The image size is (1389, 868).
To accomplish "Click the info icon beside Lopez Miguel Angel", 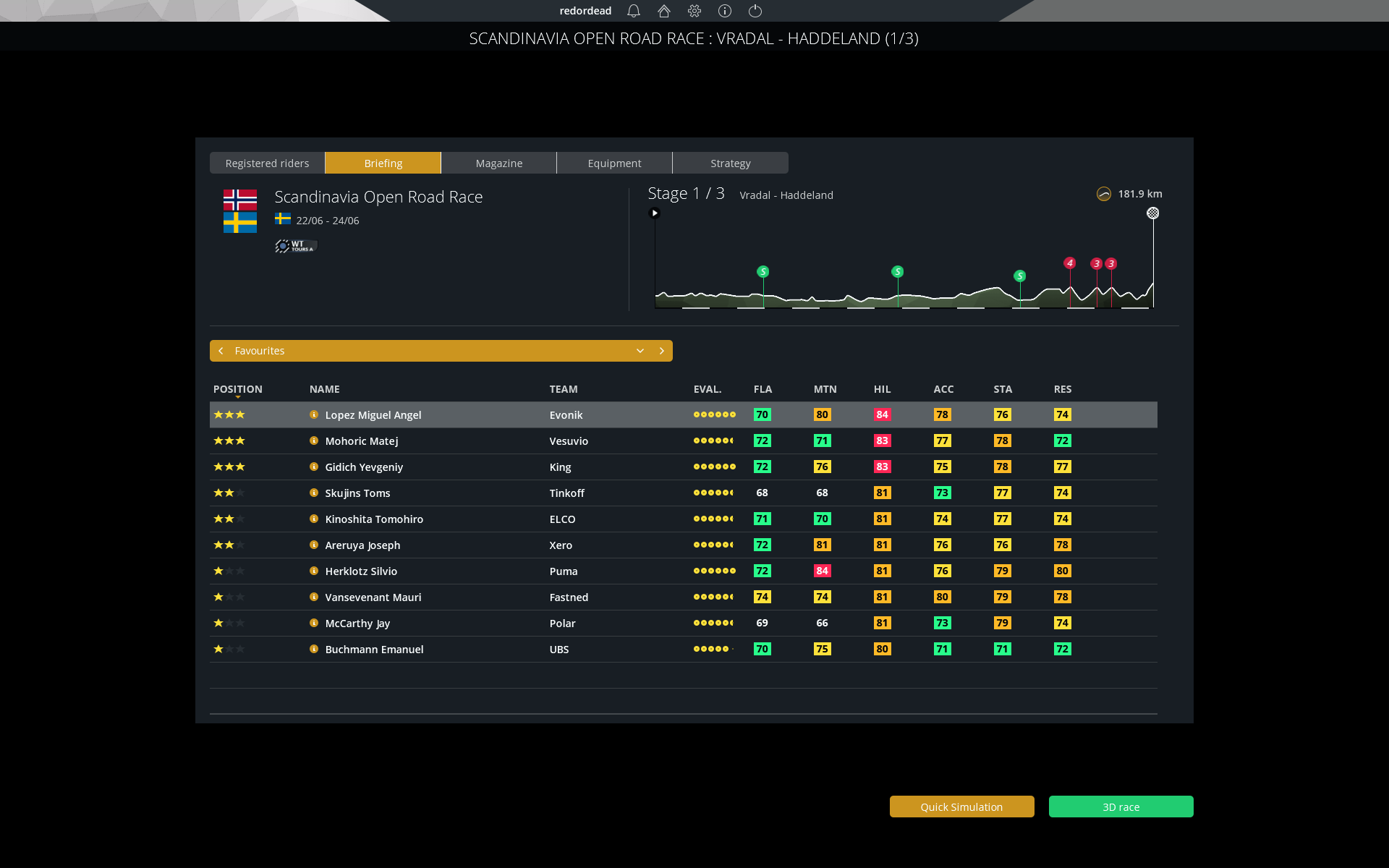I will click(x=313, y=414).
